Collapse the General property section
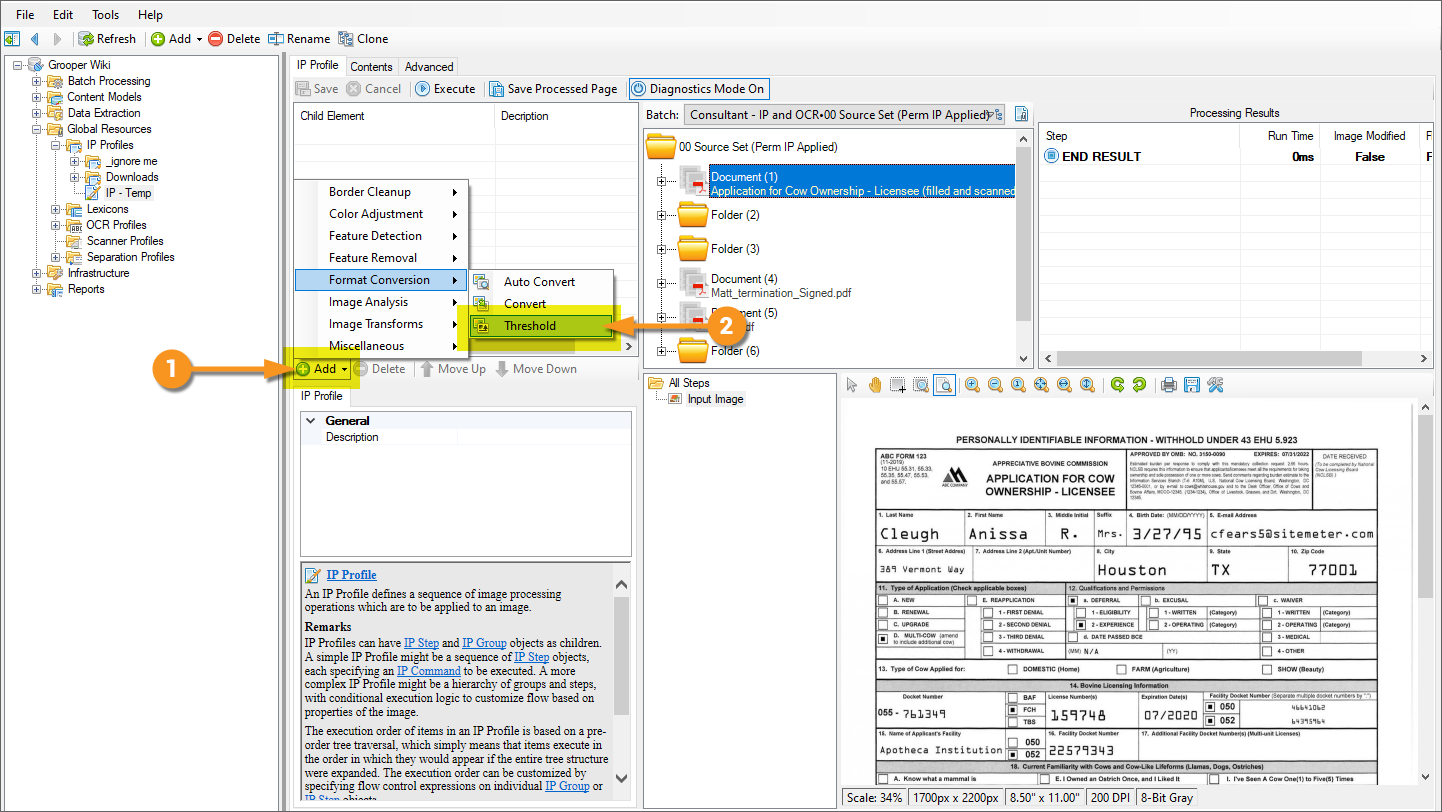1442x812 pixels. point(311,421)
